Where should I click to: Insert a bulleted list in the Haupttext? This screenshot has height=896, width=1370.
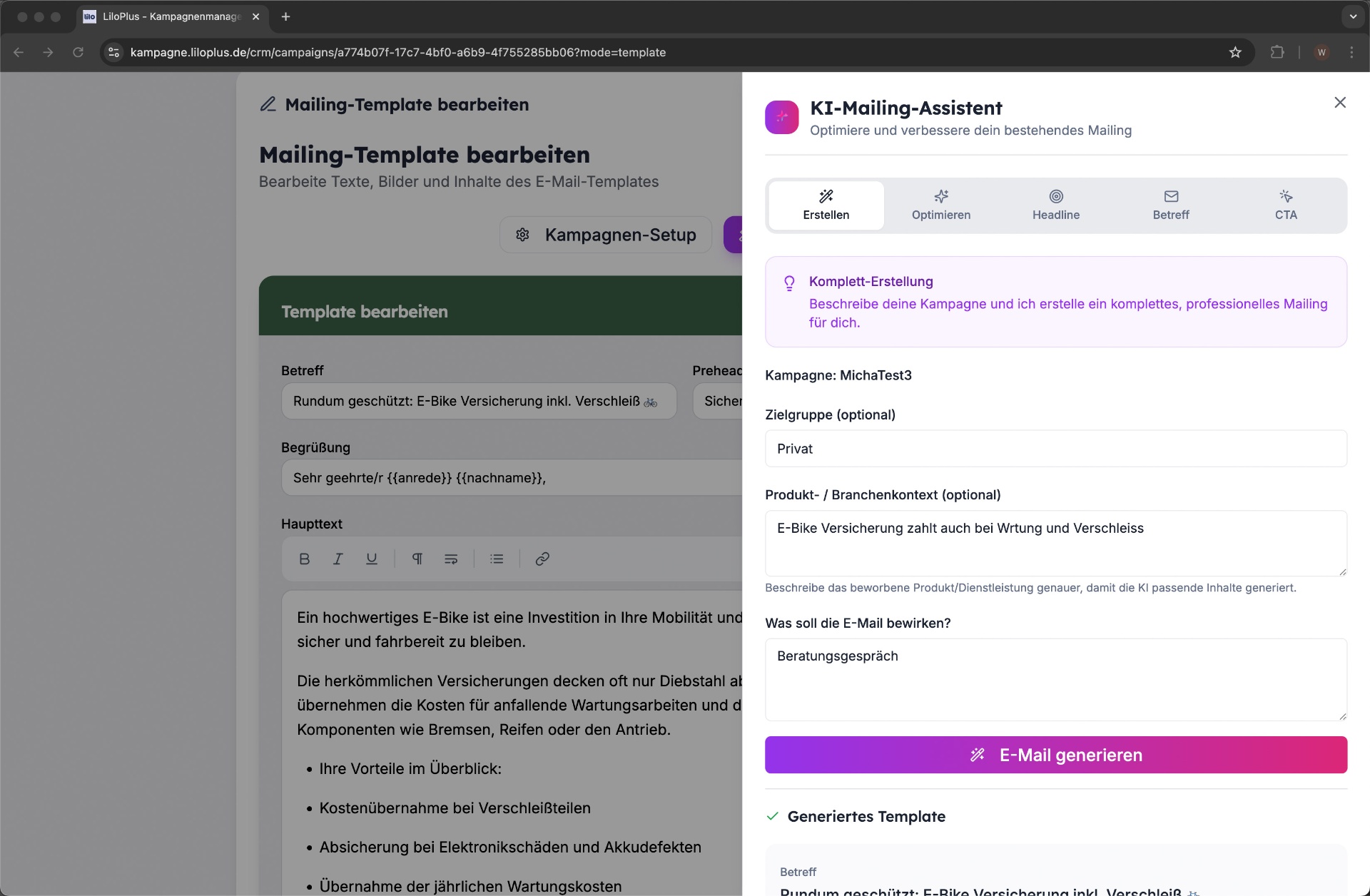[x=497, y=559]
